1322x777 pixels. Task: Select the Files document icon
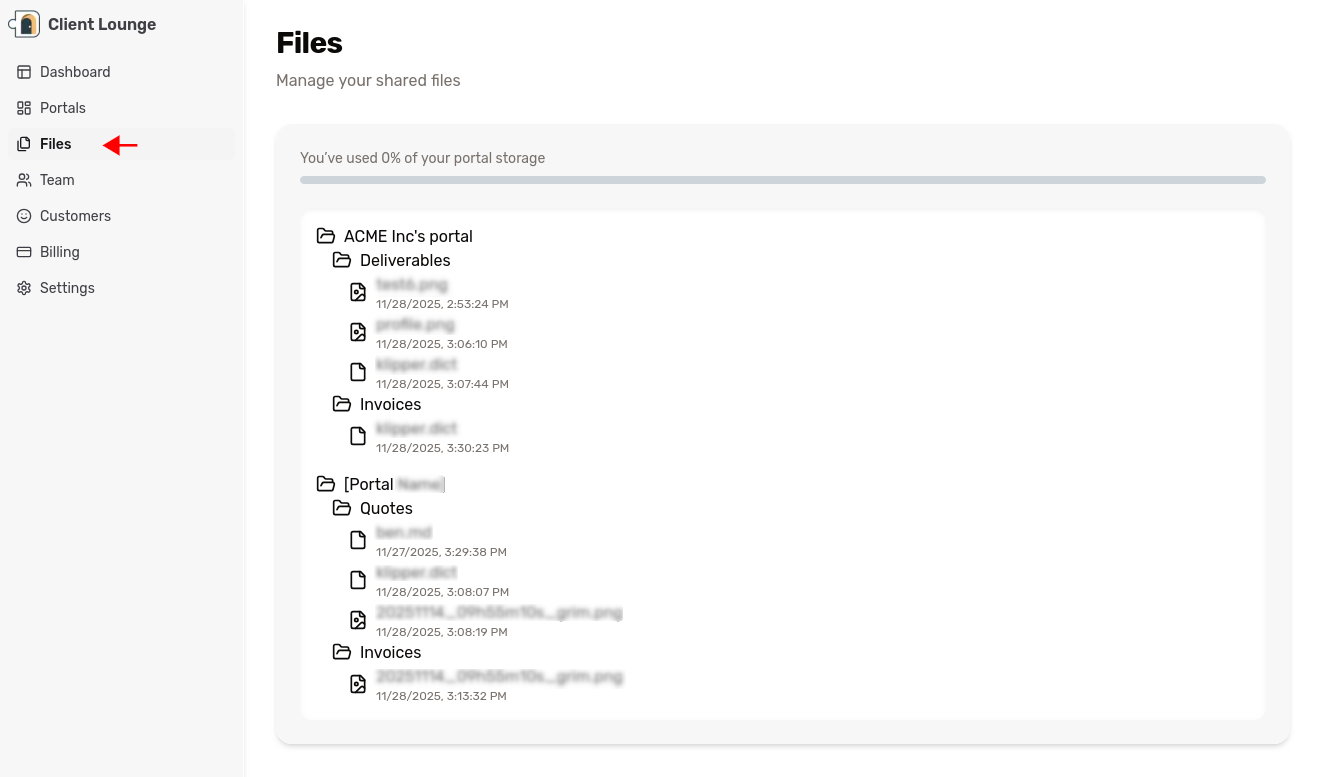point(23,143)
